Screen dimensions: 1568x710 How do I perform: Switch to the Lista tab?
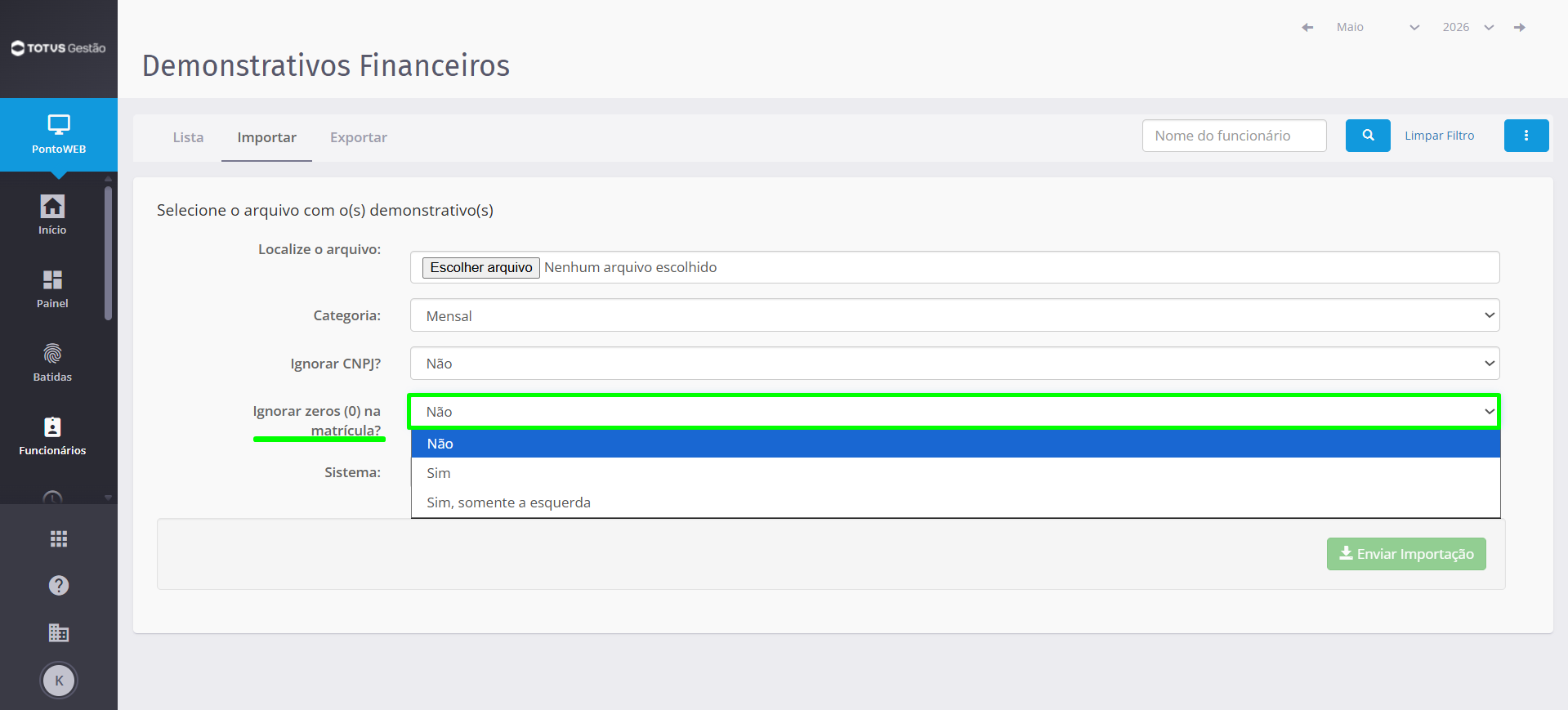(188, 137)
